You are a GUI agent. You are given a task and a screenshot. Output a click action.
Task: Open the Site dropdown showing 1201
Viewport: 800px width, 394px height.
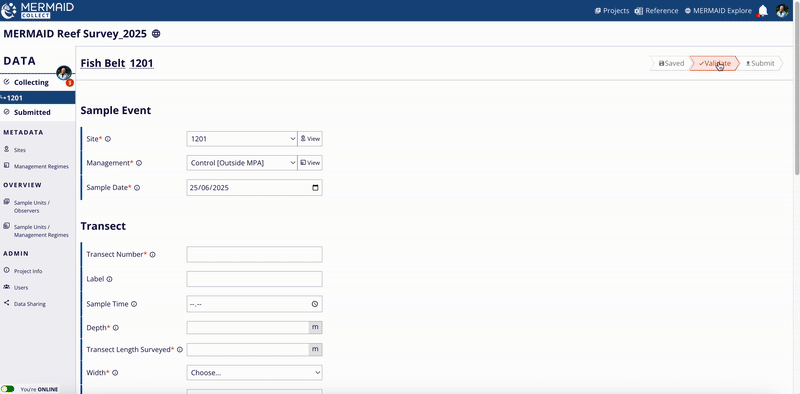click(x=242, y=138)
